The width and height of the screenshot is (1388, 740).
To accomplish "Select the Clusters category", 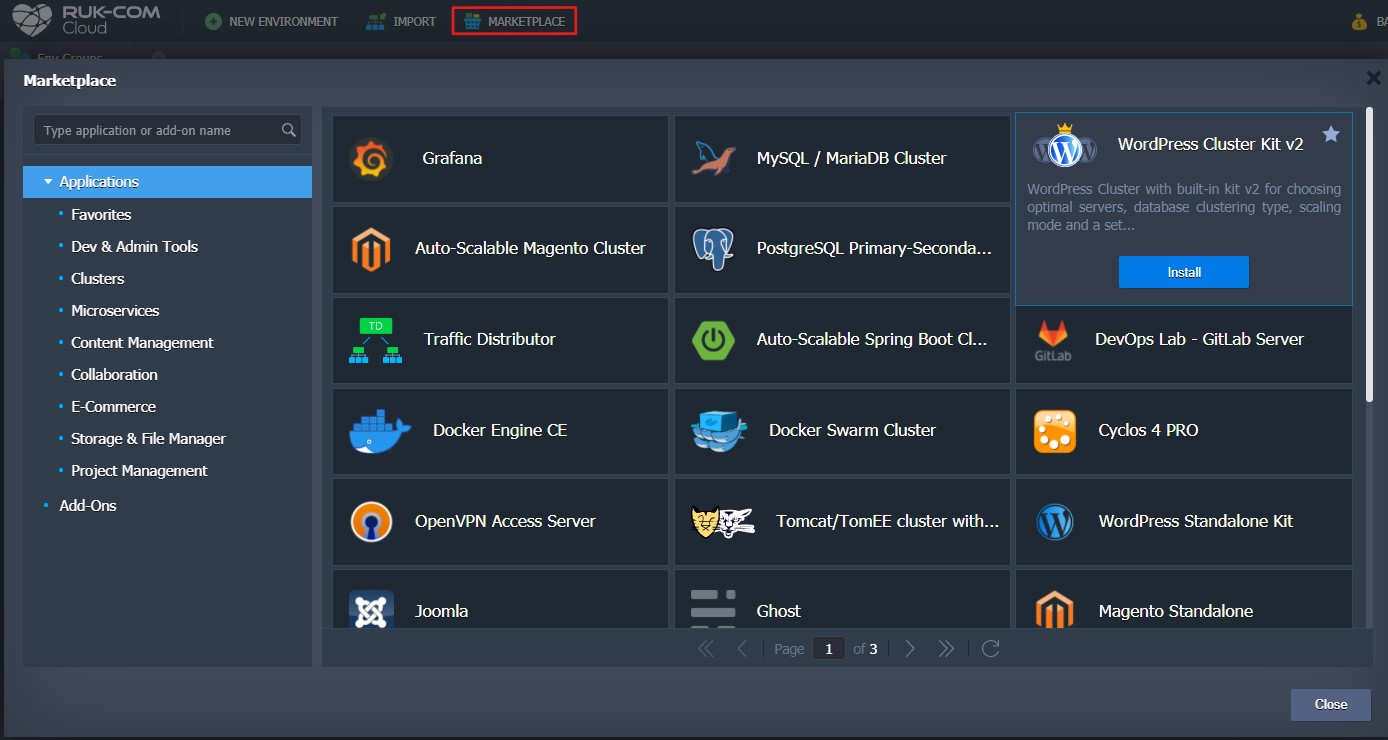I will point(98,279).
